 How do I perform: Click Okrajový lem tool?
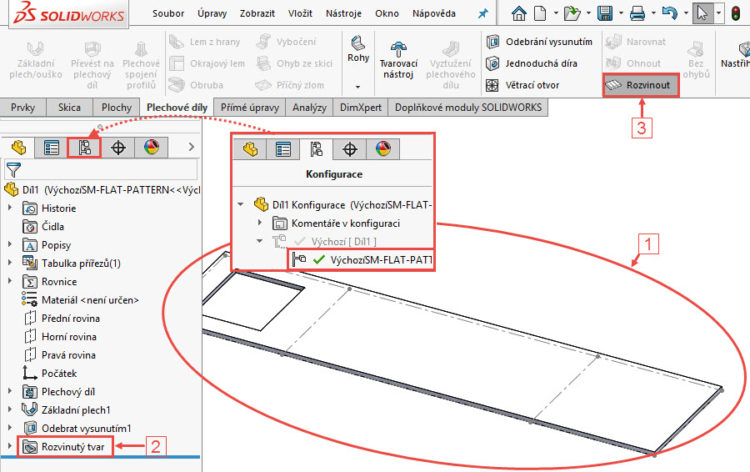pyautogui.click(x=207, y=63)
